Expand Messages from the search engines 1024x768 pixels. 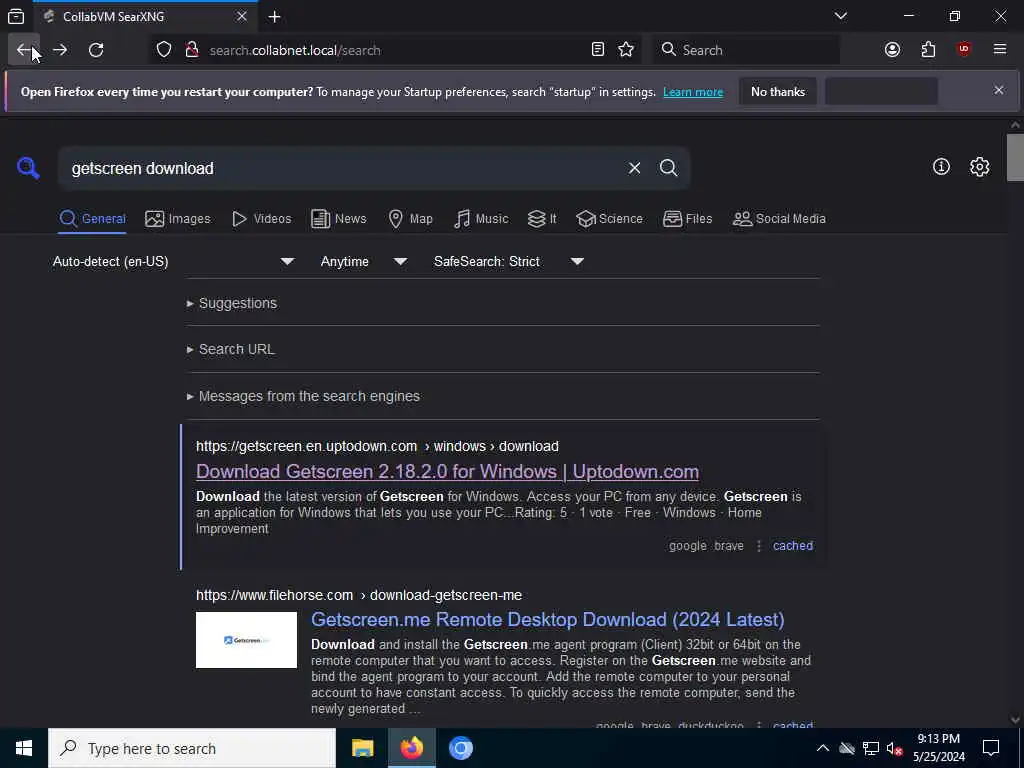(x=303, y=396)
